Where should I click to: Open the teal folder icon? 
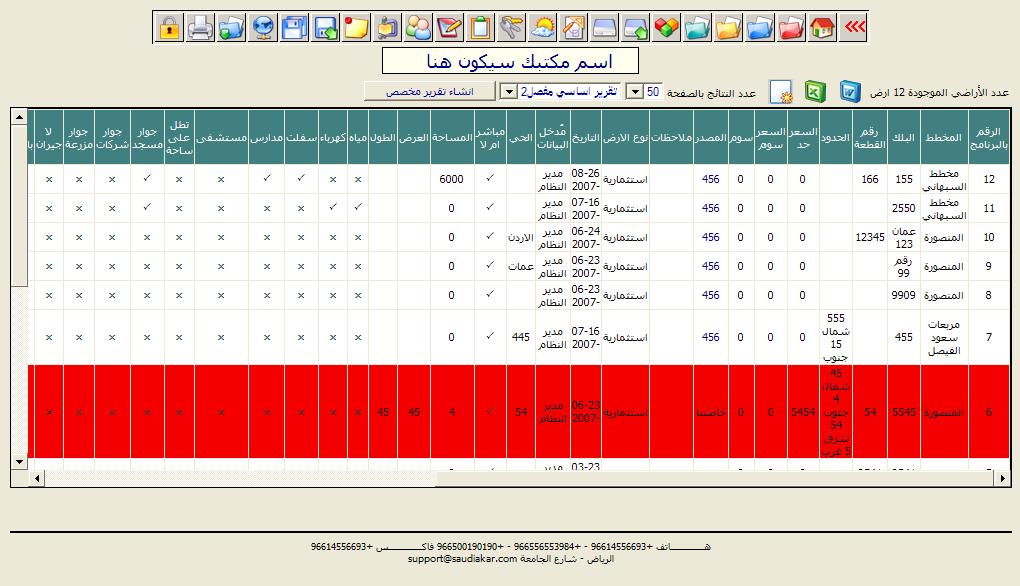coord(698,28)
